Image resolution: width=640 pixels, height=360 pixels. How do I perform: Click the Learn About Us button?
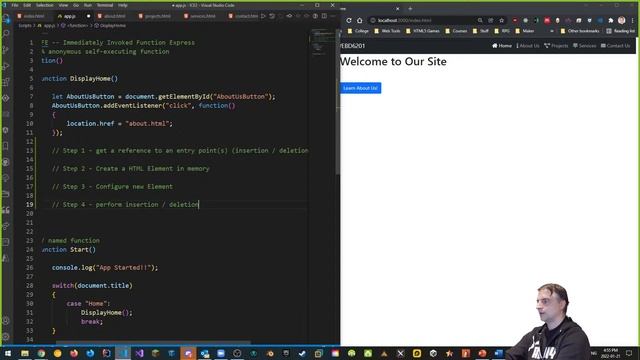click(x=360, y=88)
